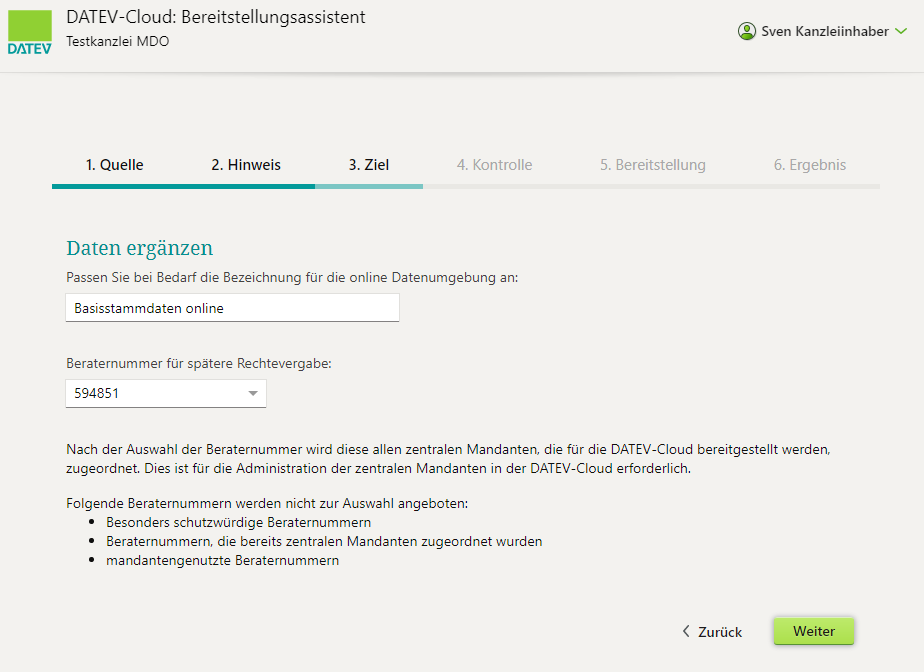
Task: Click the Daten ergänzen heading
Action: tap(140, 248)
